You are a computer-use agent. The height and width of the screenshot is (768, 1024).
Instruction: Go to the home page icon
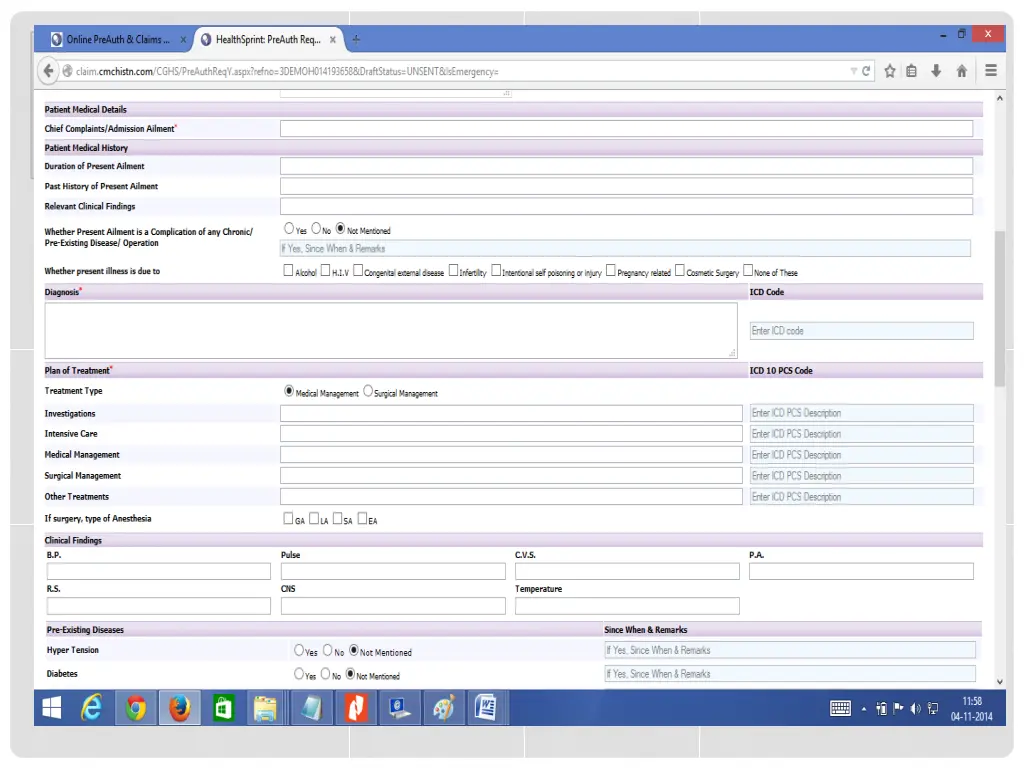coord(961,71)
